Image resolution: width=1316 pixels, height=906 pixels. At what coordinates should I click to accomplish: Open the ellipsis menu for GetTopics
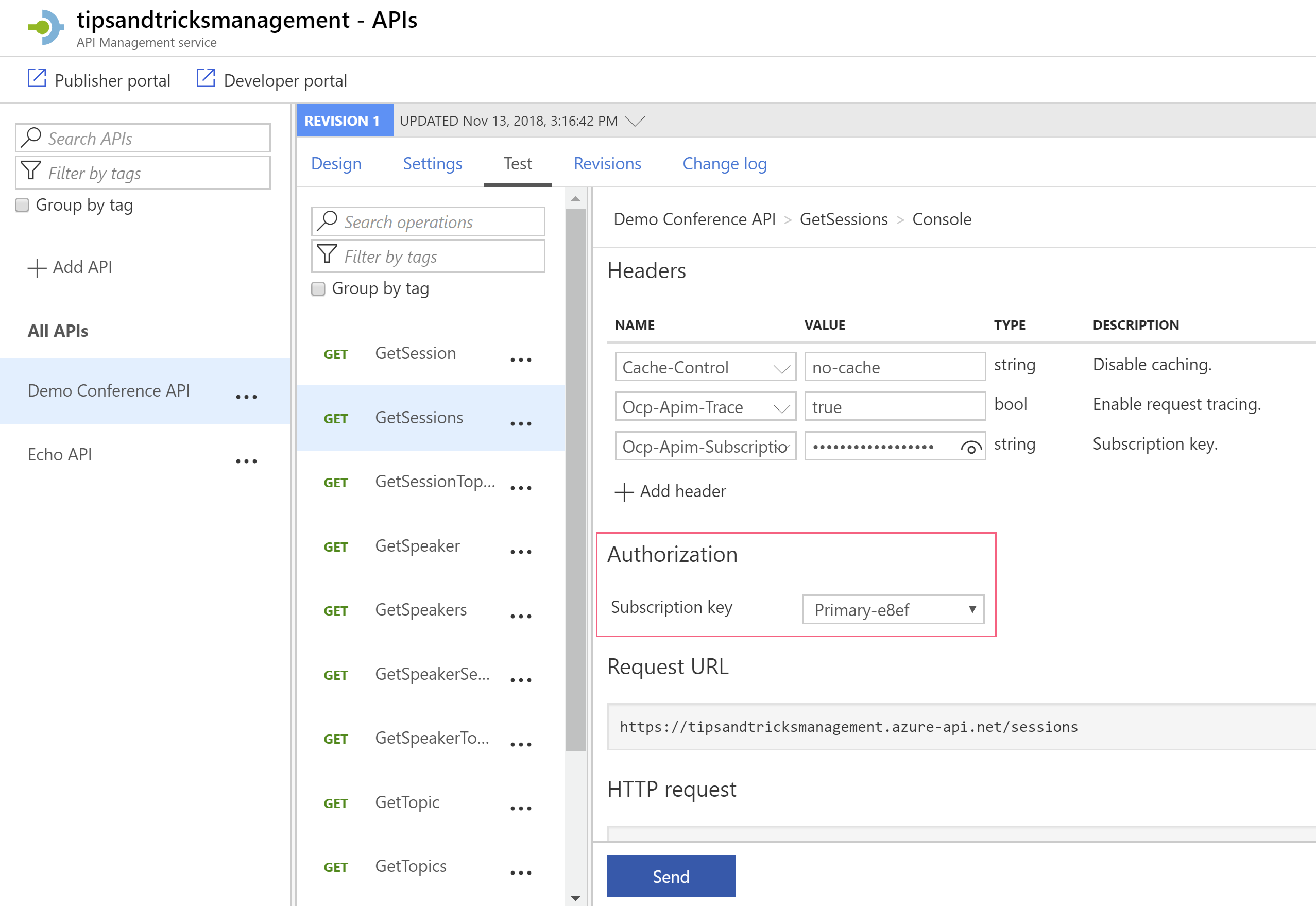click(x=521, y=873)
